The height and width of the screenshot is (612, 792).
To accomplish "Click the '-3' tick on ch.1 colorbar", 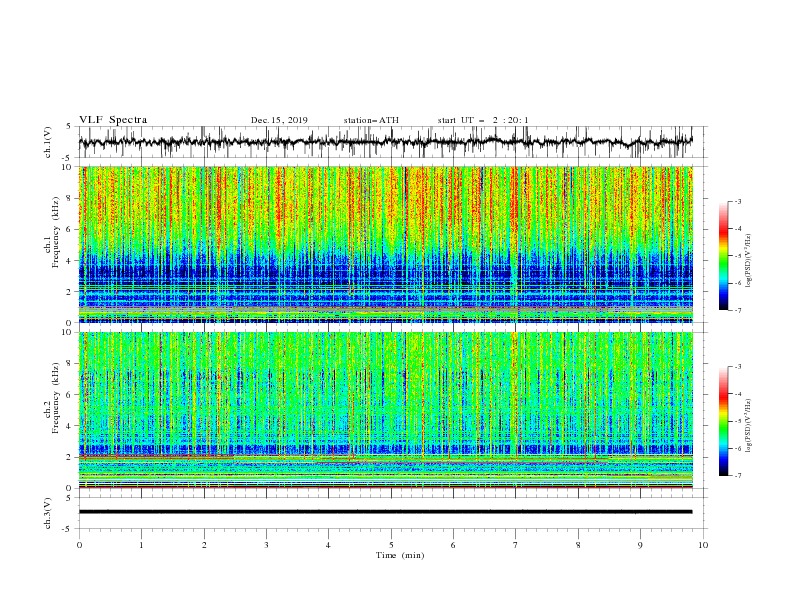I will pos(738,201).
